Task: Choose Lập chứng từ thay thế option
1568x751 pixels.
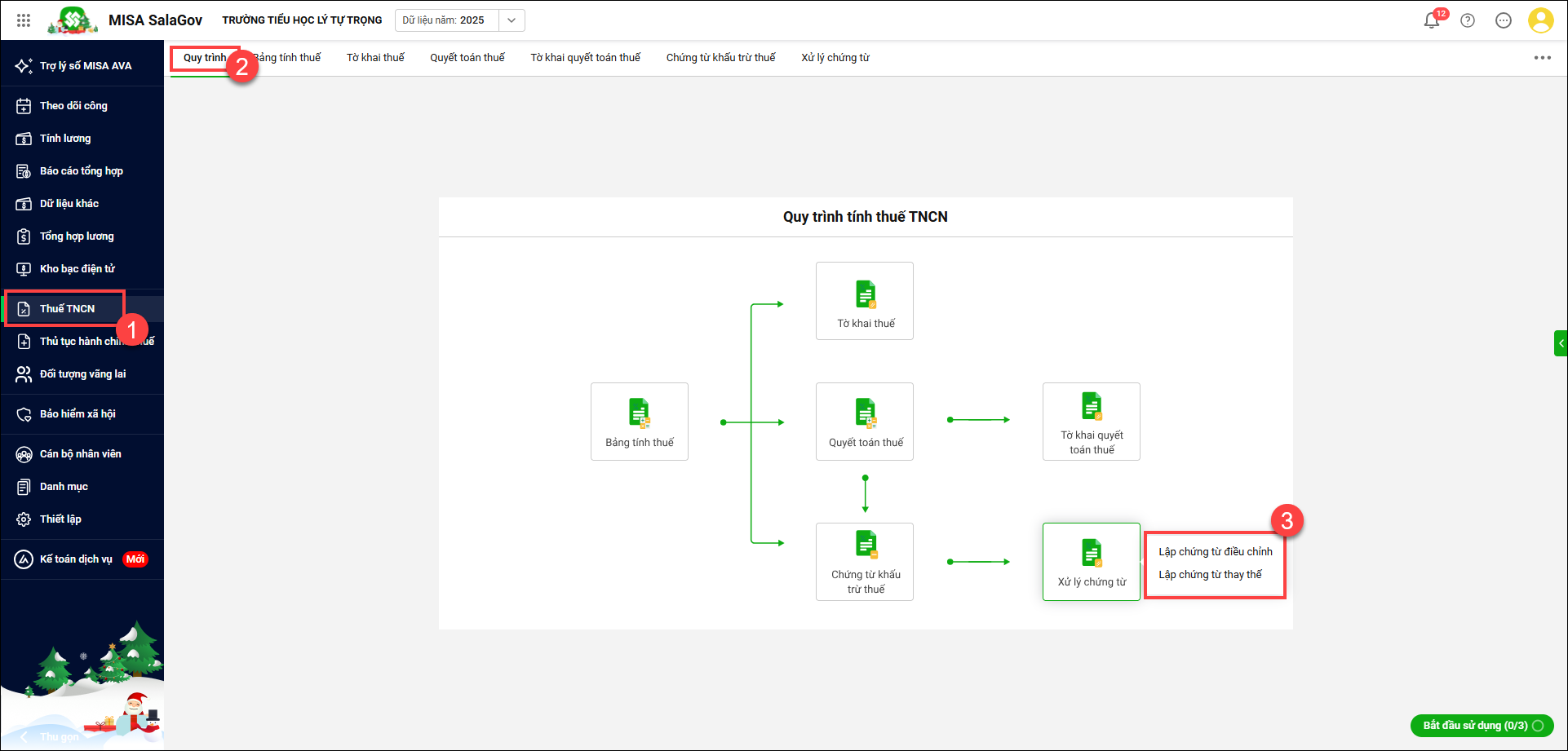Action: tap(1210, 575)
